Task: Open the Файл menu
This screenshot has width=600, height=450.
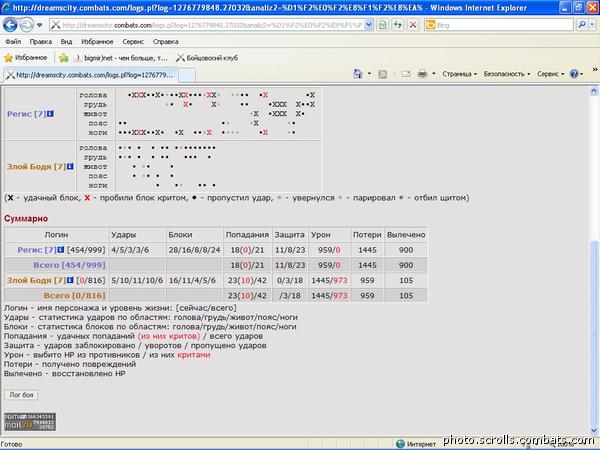Action: tap(13, 42)
